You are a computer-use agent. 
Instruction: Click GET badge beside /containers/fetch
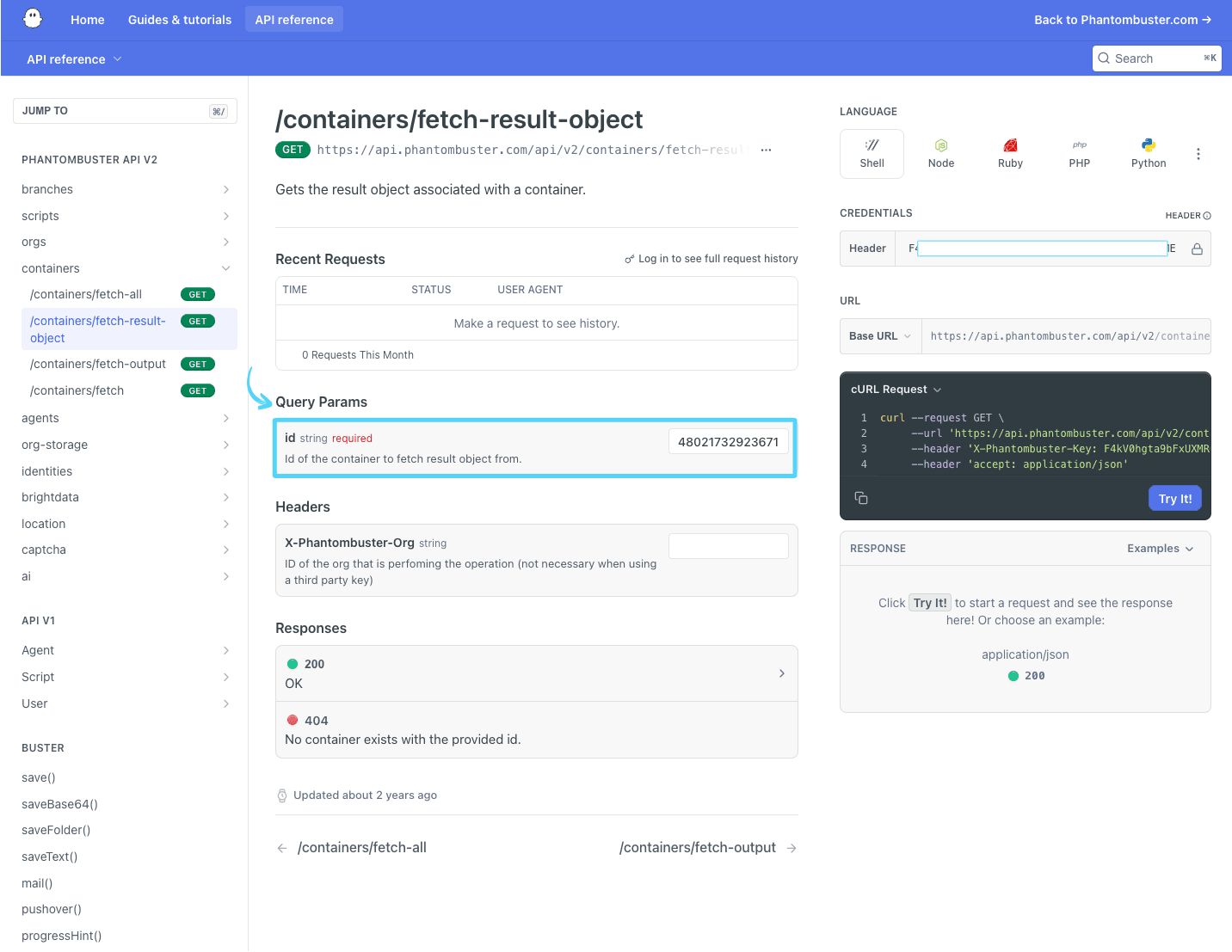[198, 390]
